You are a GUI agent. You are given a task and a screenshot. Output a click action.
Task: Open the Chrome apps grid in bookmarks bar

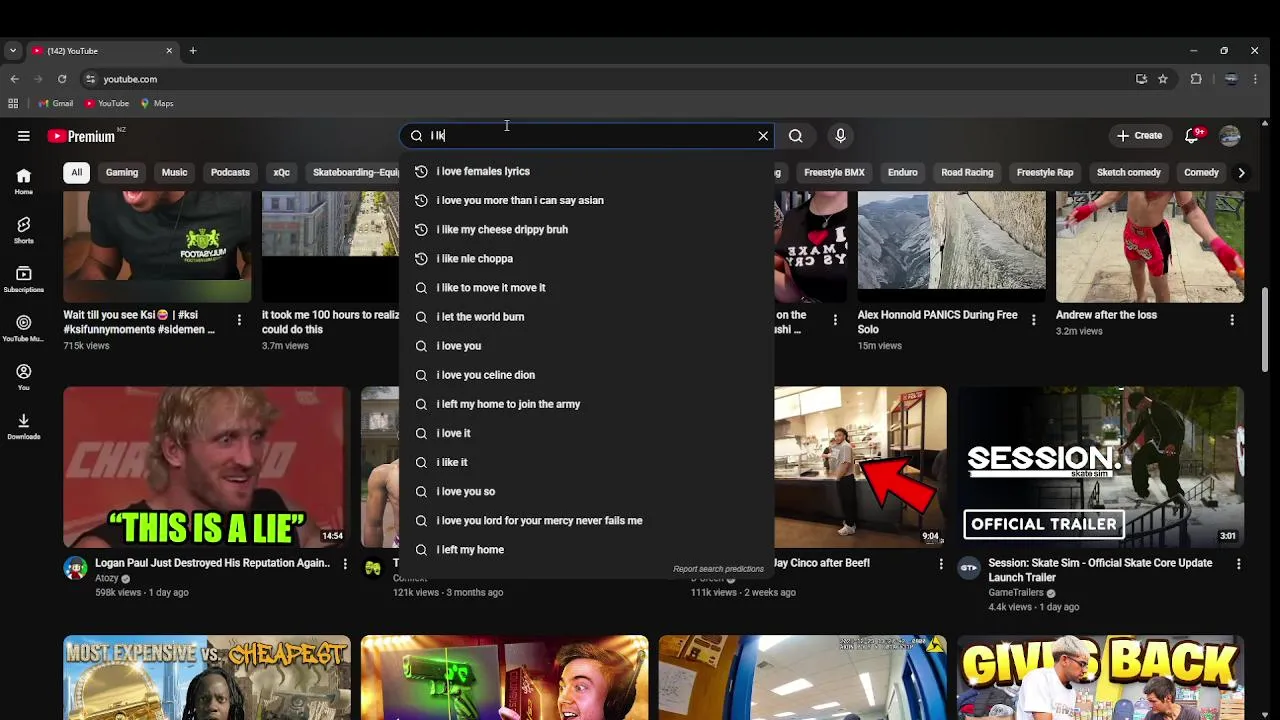13,103
